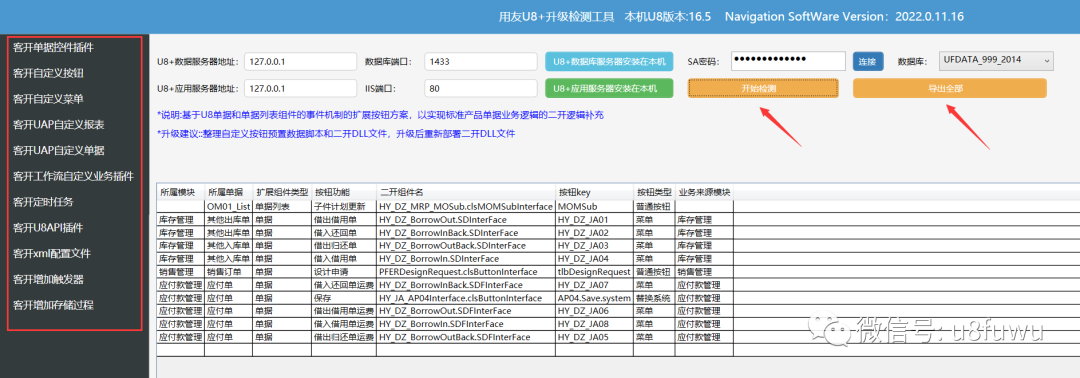Screen dimensions: 1080x378
Task: Open 客开工作流自定义业务插件
Action: [74, 176]
